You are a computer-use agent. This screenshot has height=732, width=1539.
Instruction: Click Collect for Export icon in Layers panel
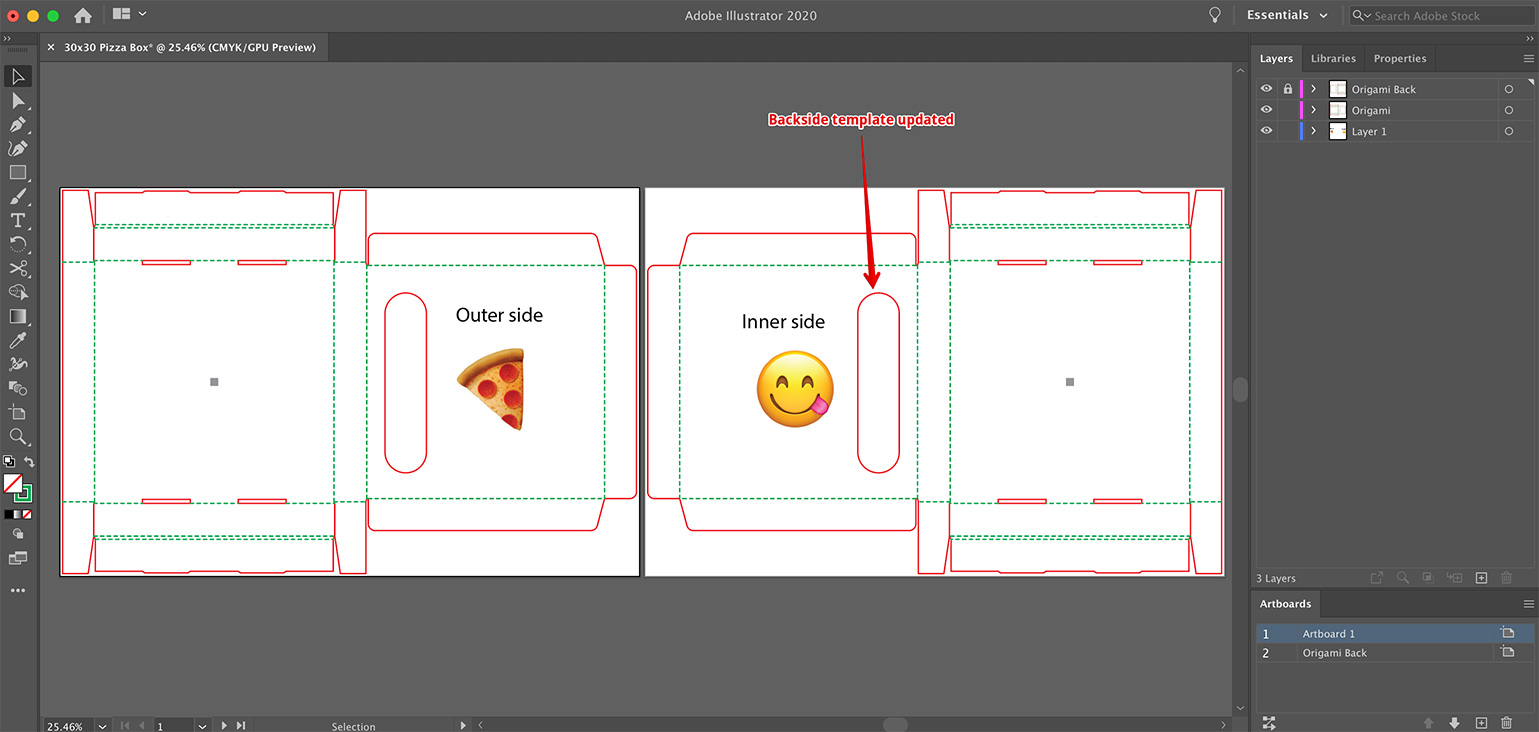1377,578
